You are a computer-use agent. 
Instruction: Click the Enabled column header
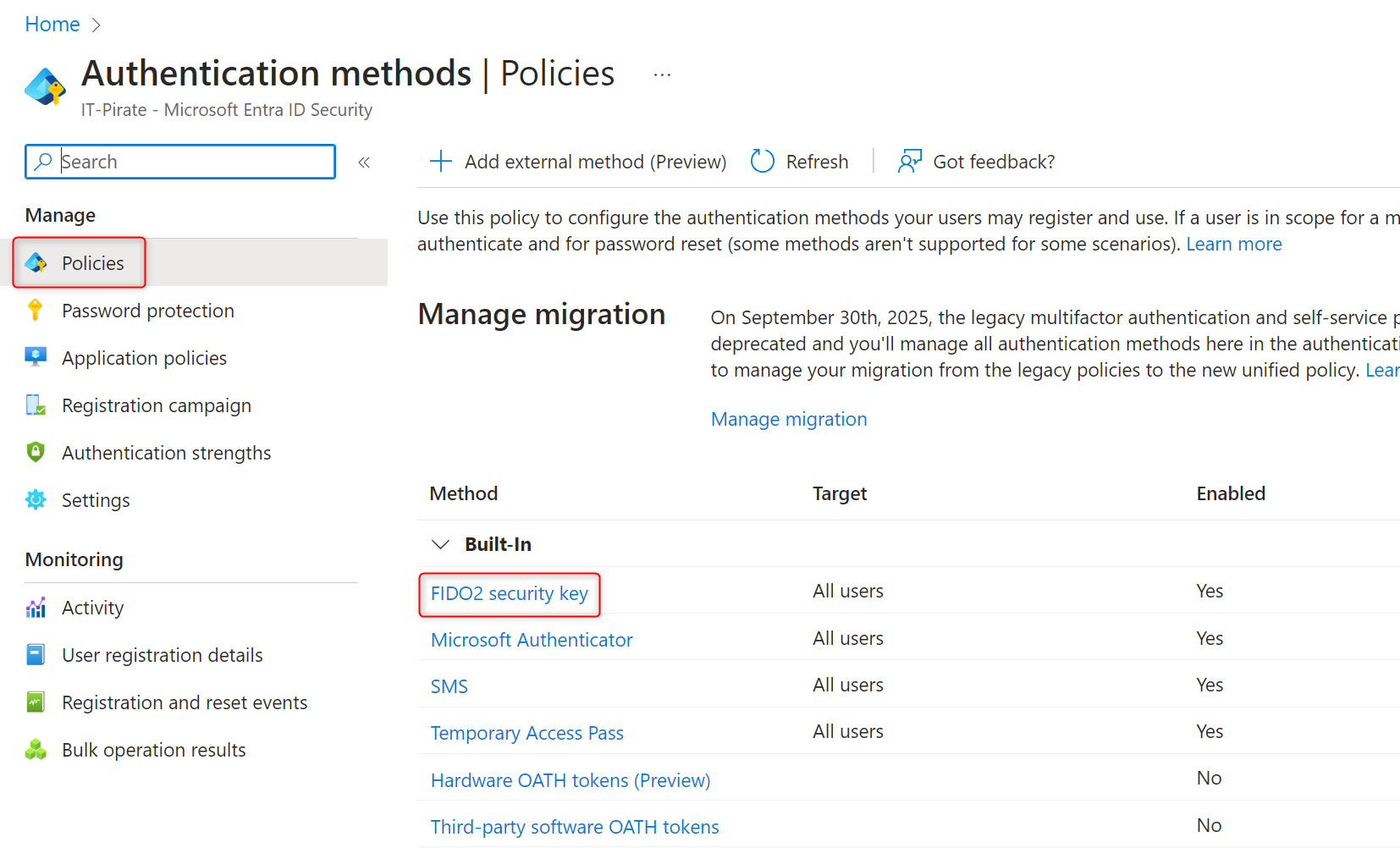click(1231, 493)
